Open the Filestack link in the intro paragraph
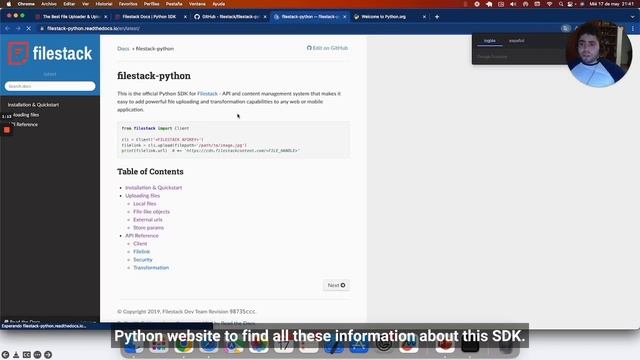640x360 pixels. (207, 93)
